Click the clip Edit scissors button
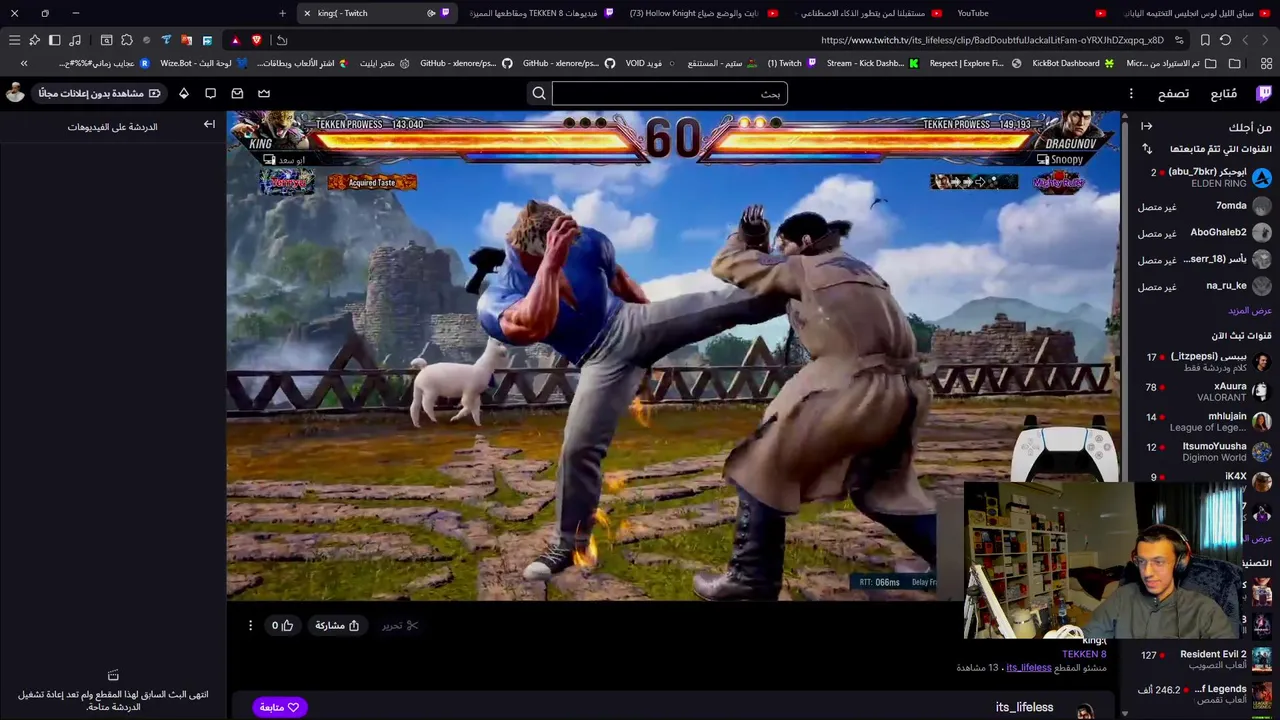 pos(400,626)
